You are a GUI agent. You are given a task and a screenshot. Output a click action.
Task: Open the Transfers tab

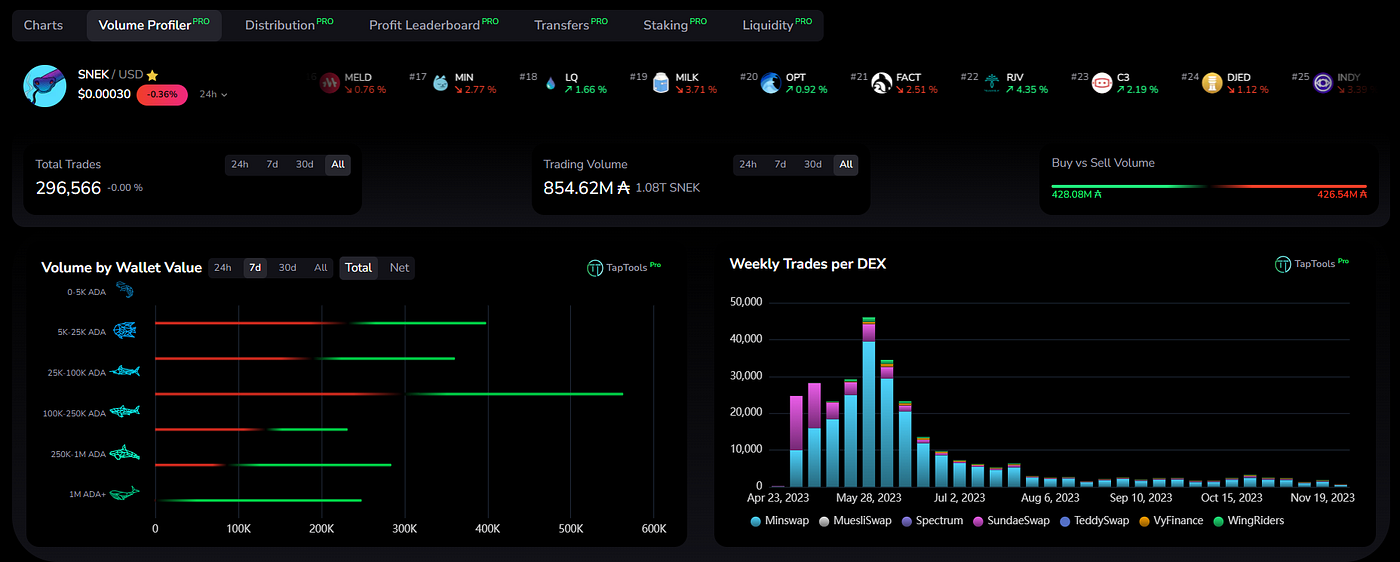[x=570, y=25]
